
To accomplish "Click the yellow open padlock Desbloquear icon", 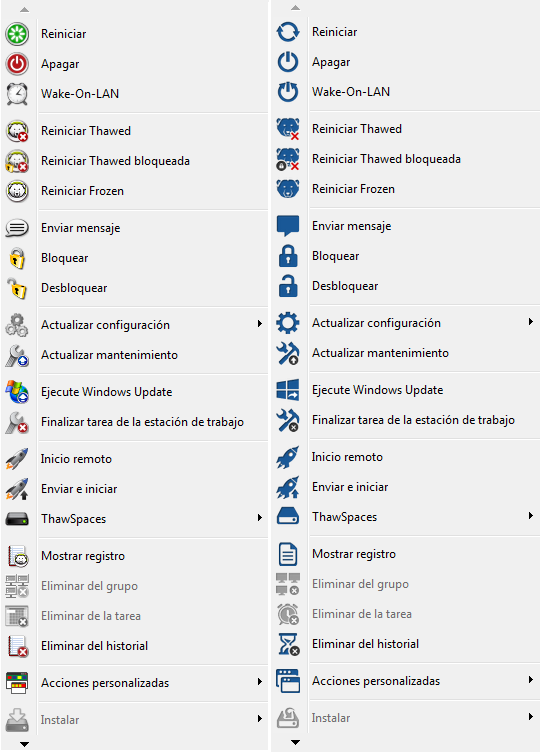I will point(17,288).
